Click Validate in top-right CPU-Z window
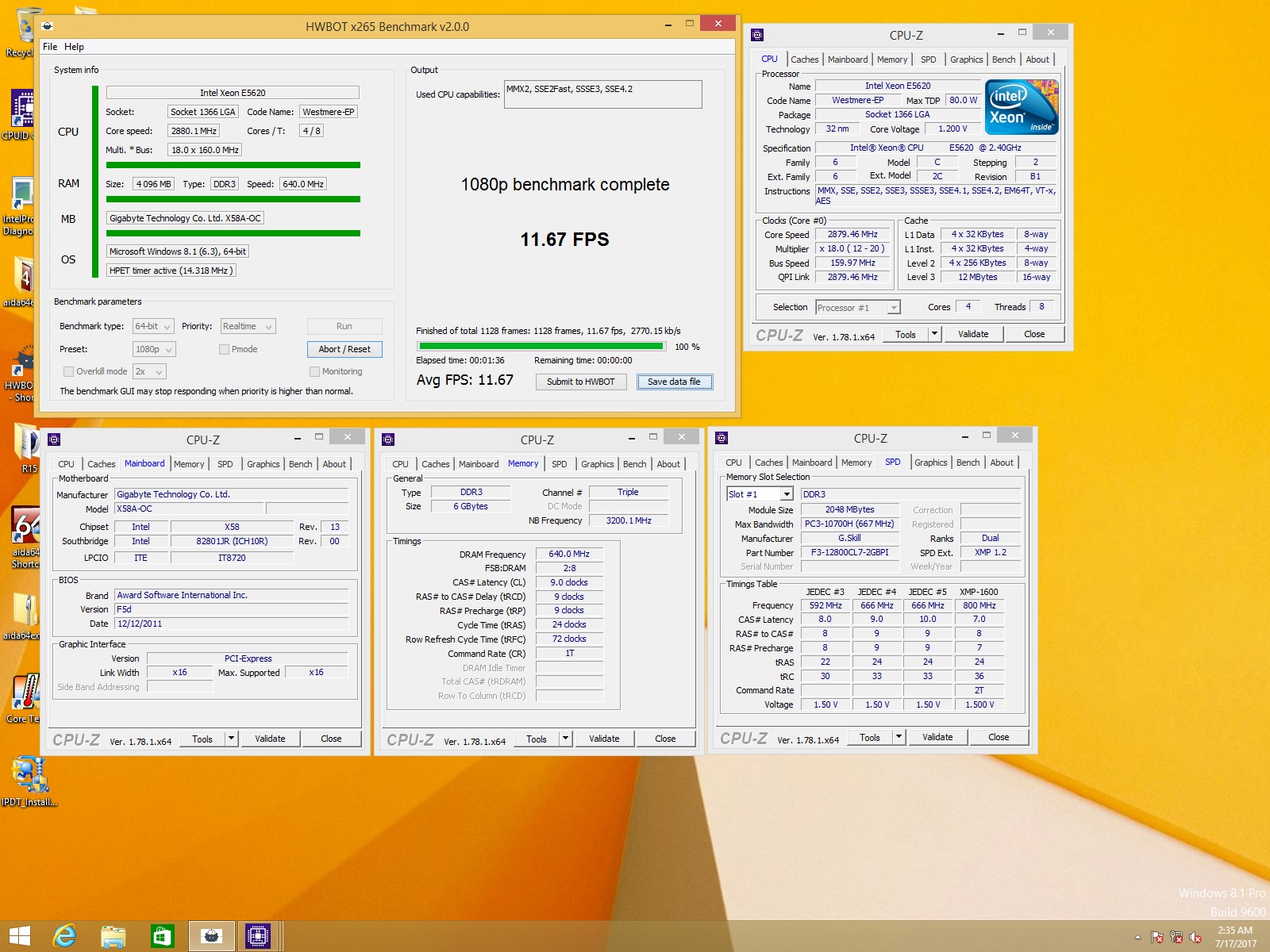This screenshot has width=1270, height=952. tap(973, 334)
